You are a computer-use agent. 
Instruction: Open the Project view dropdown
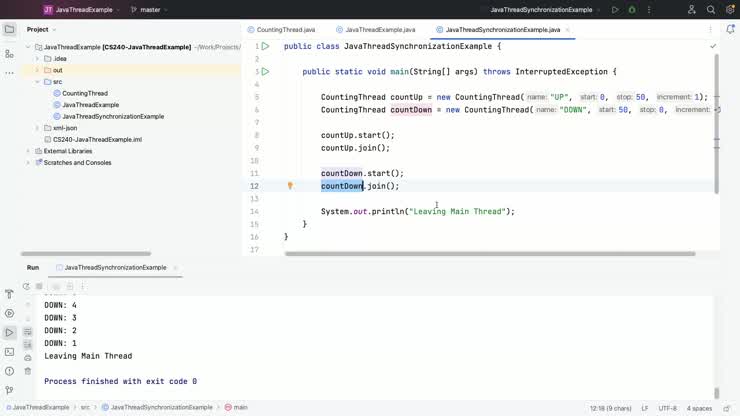[41, 29]
